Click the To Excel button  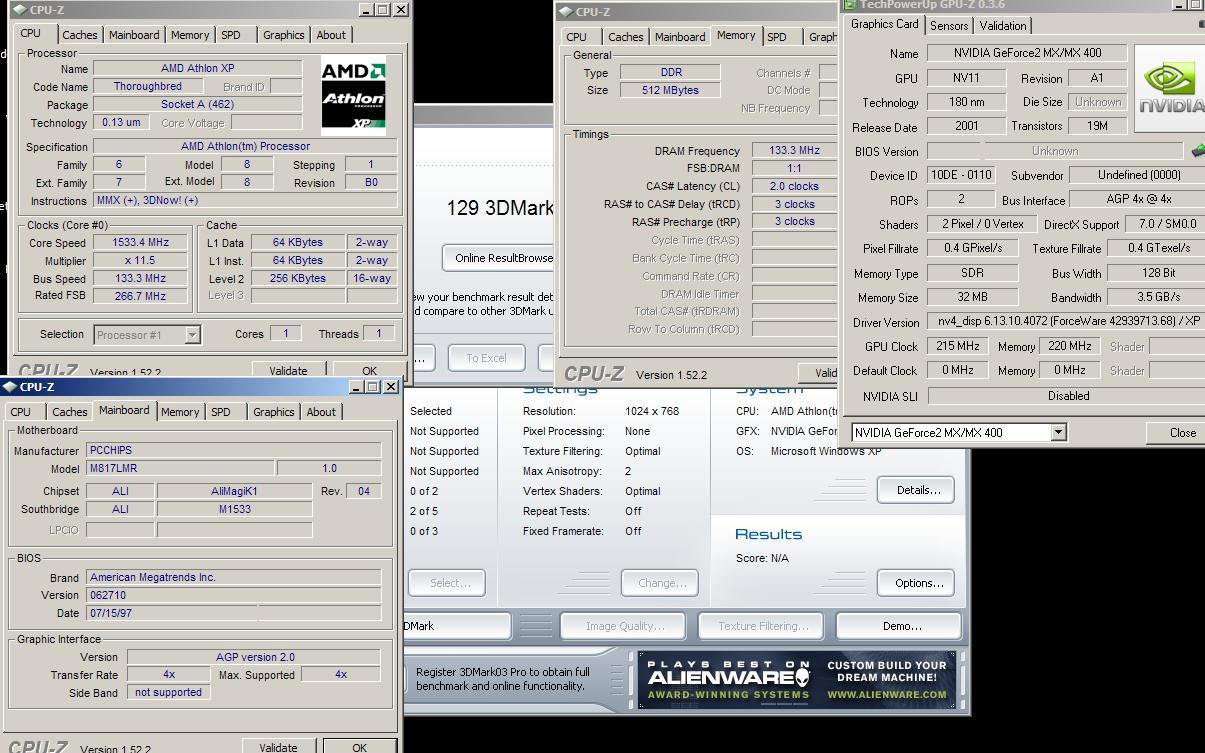tap(486, 358)
